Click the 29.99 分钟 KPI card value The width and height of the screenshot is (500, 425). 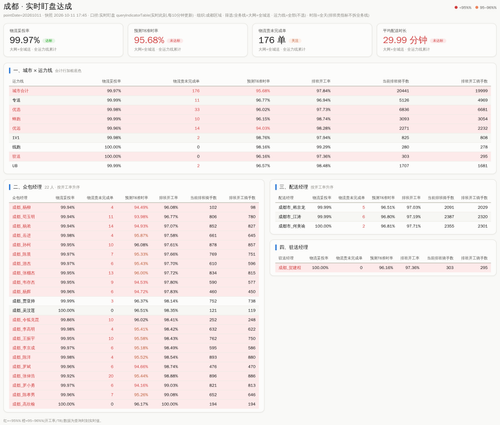[405, 40]
